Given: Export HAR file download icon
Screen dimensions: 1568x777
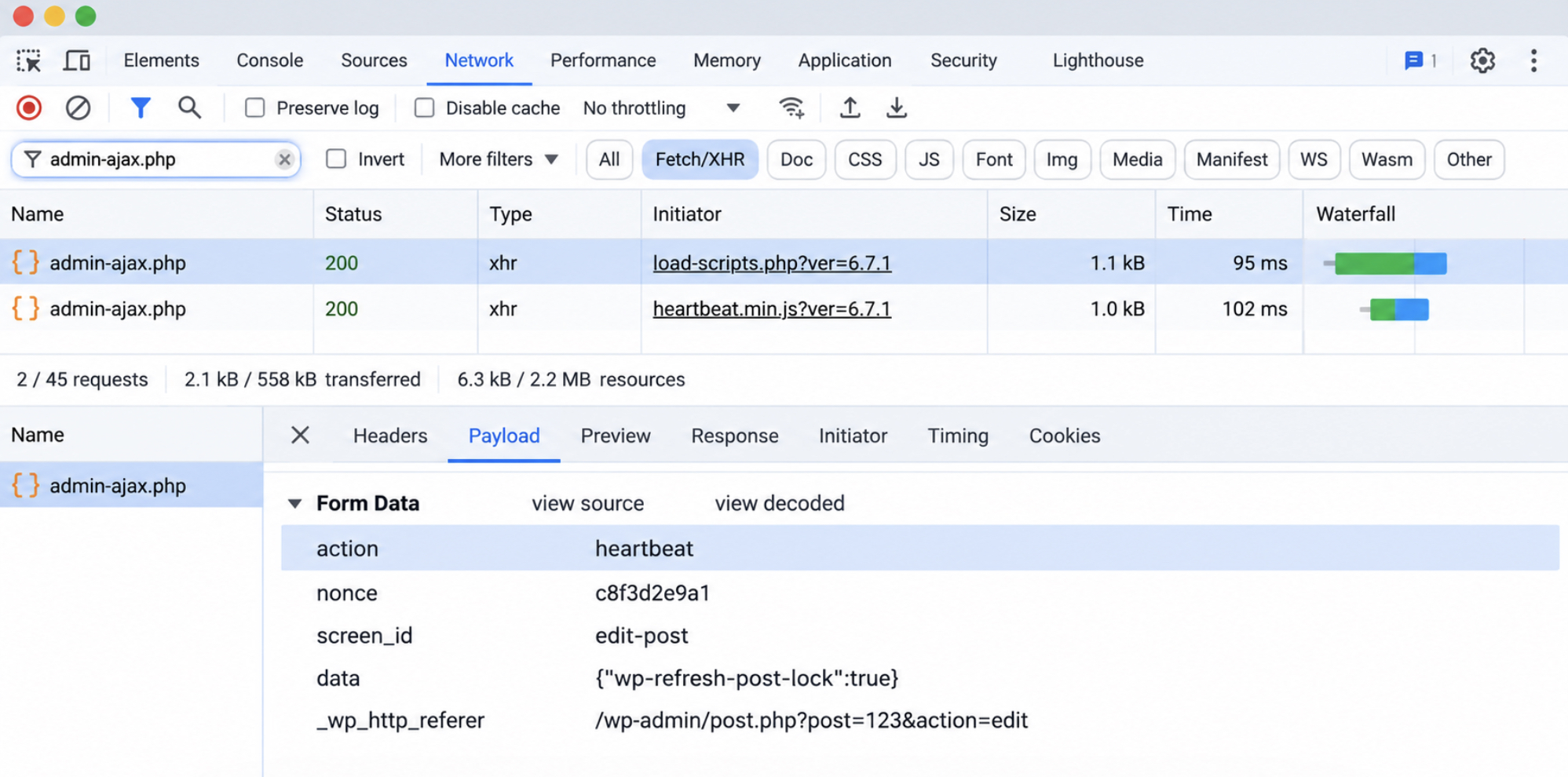Looking at the screenshot, I should tap(897, 108).
